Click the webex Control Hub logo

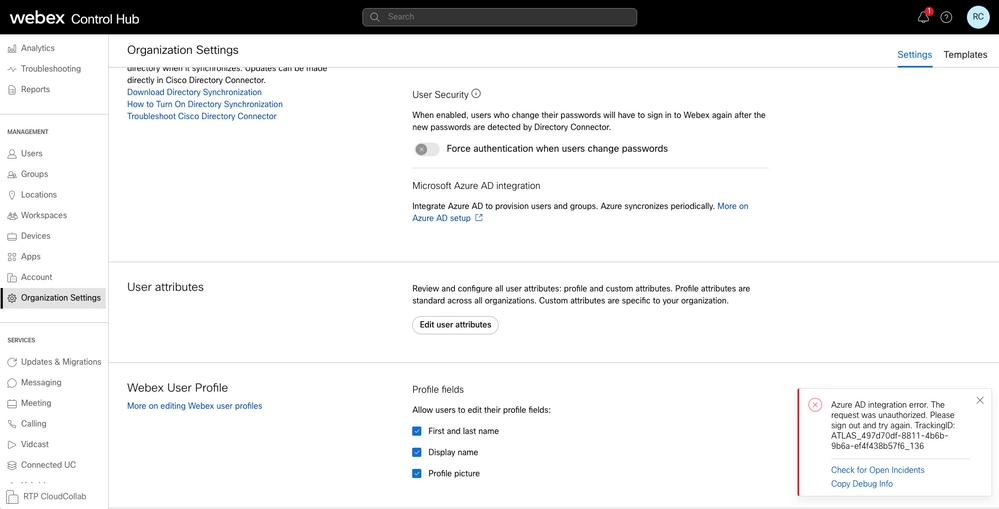[75, 18]
